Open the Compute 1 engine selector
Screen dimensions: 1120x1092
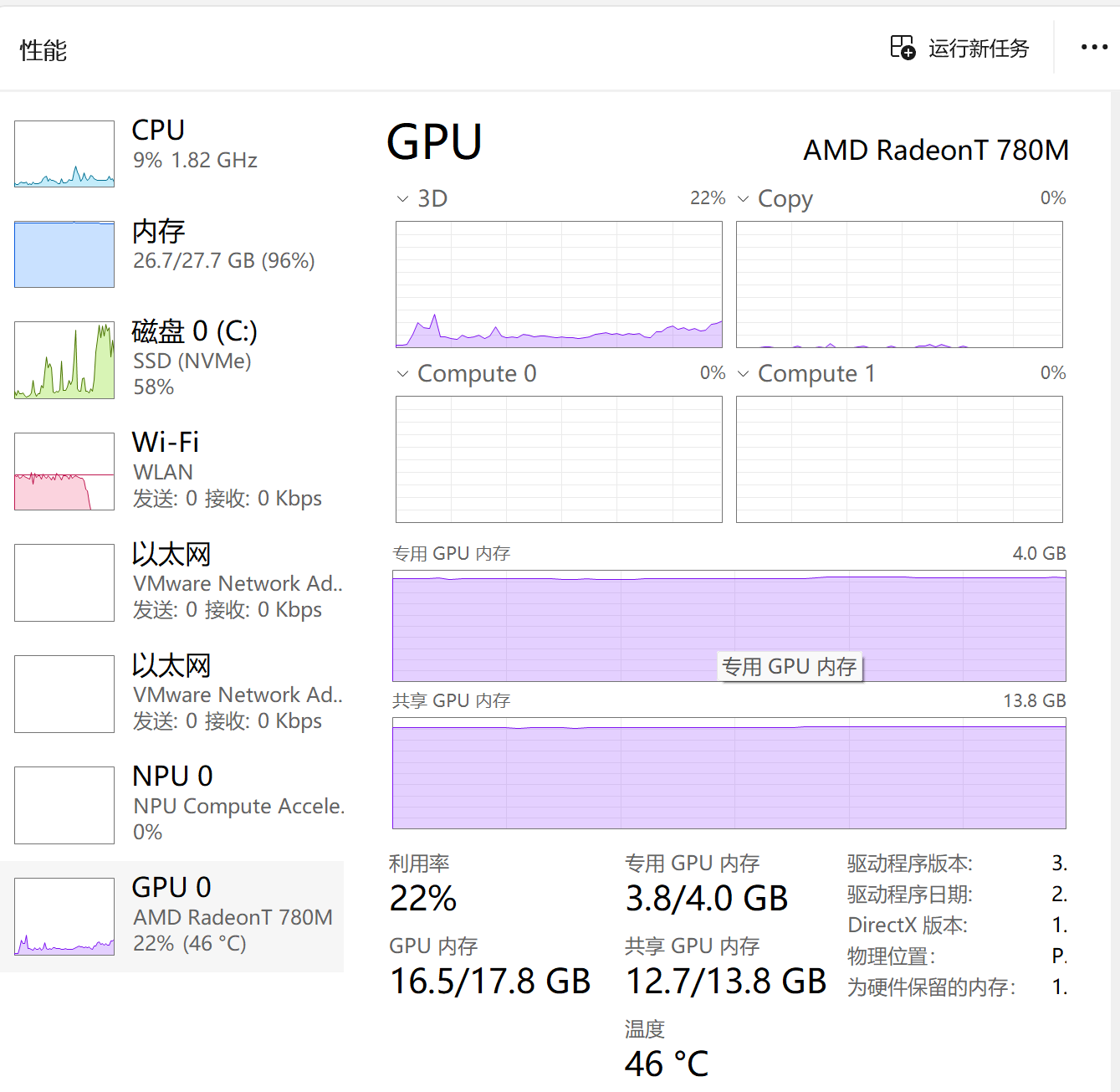tap(744, 373)
